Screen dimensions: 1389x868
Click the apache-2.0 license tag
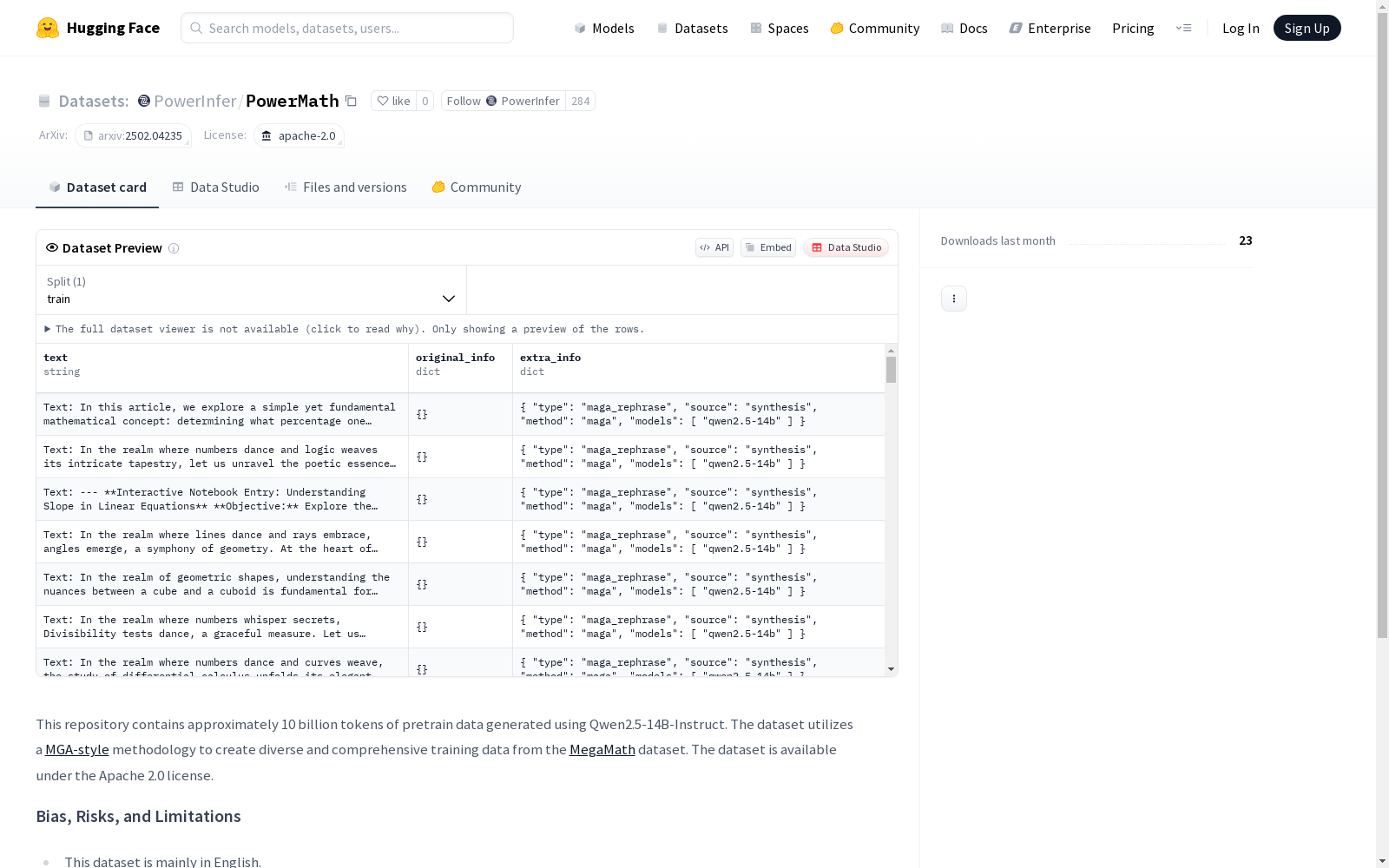point(299,135)
